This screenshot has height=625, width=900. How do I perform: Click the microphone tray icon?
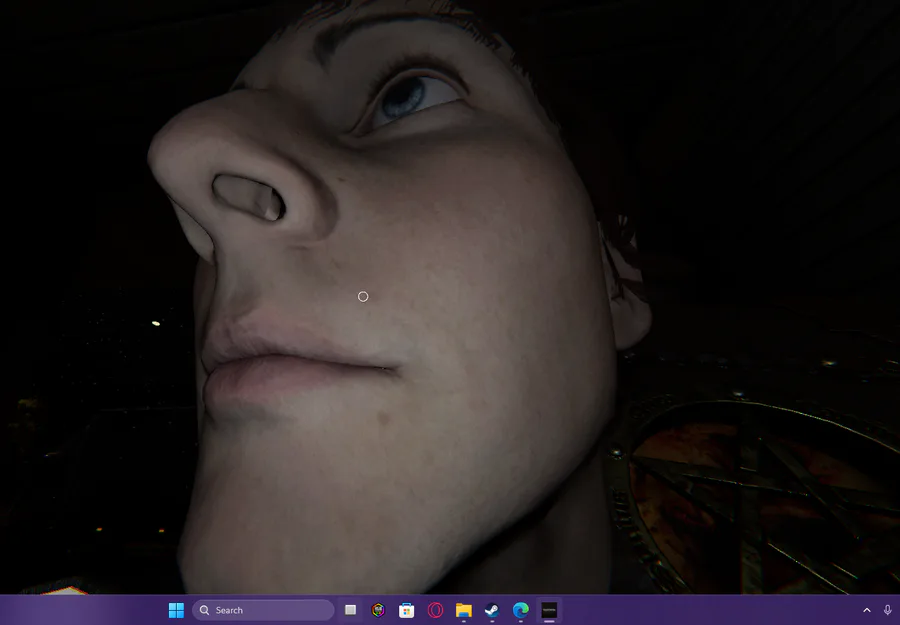click(887, 610)
